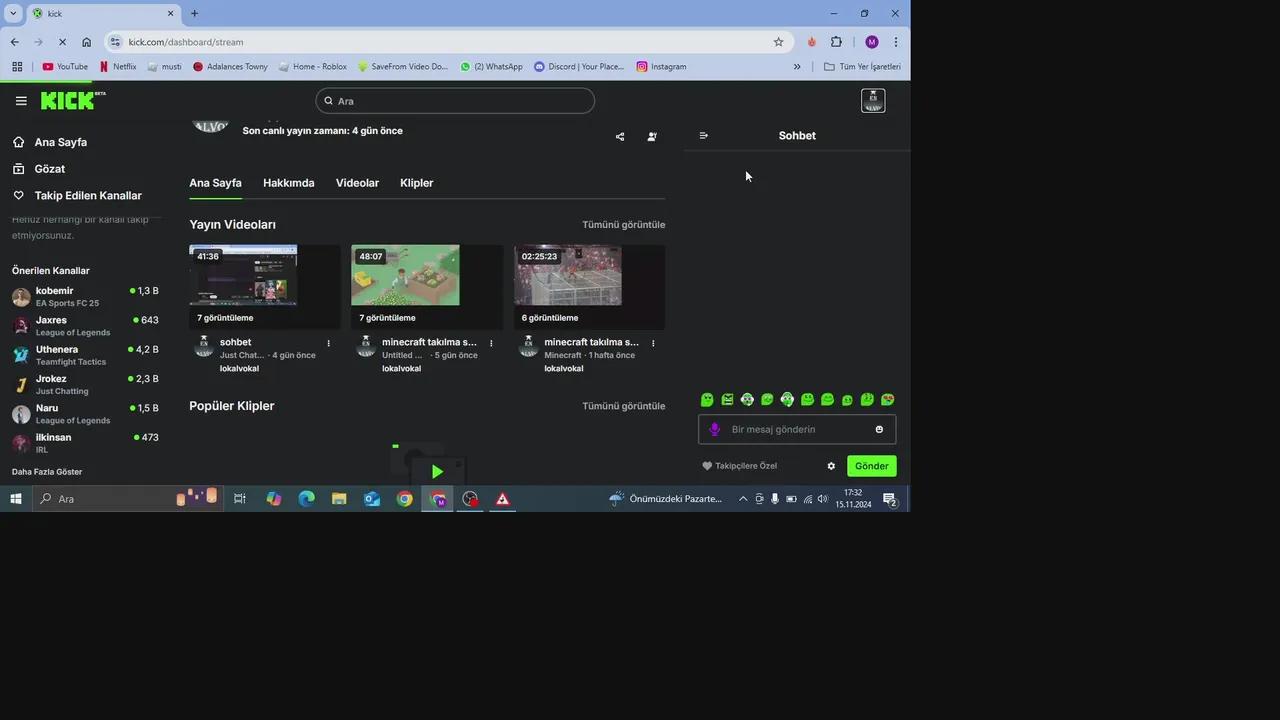Open the Windows Start menu

(x=15, y=499)
